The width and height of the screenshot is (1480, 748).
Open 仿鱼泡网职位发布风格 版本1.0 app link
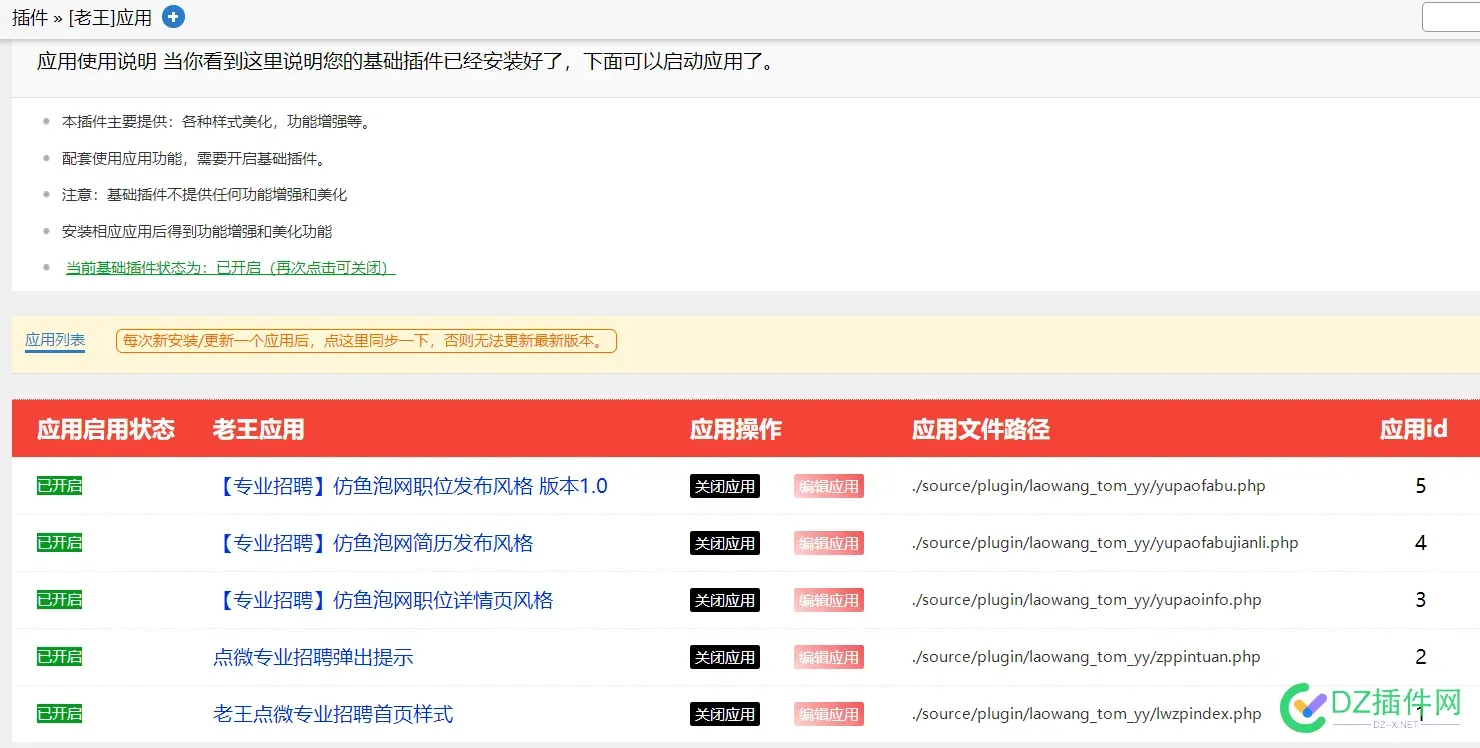411,486
